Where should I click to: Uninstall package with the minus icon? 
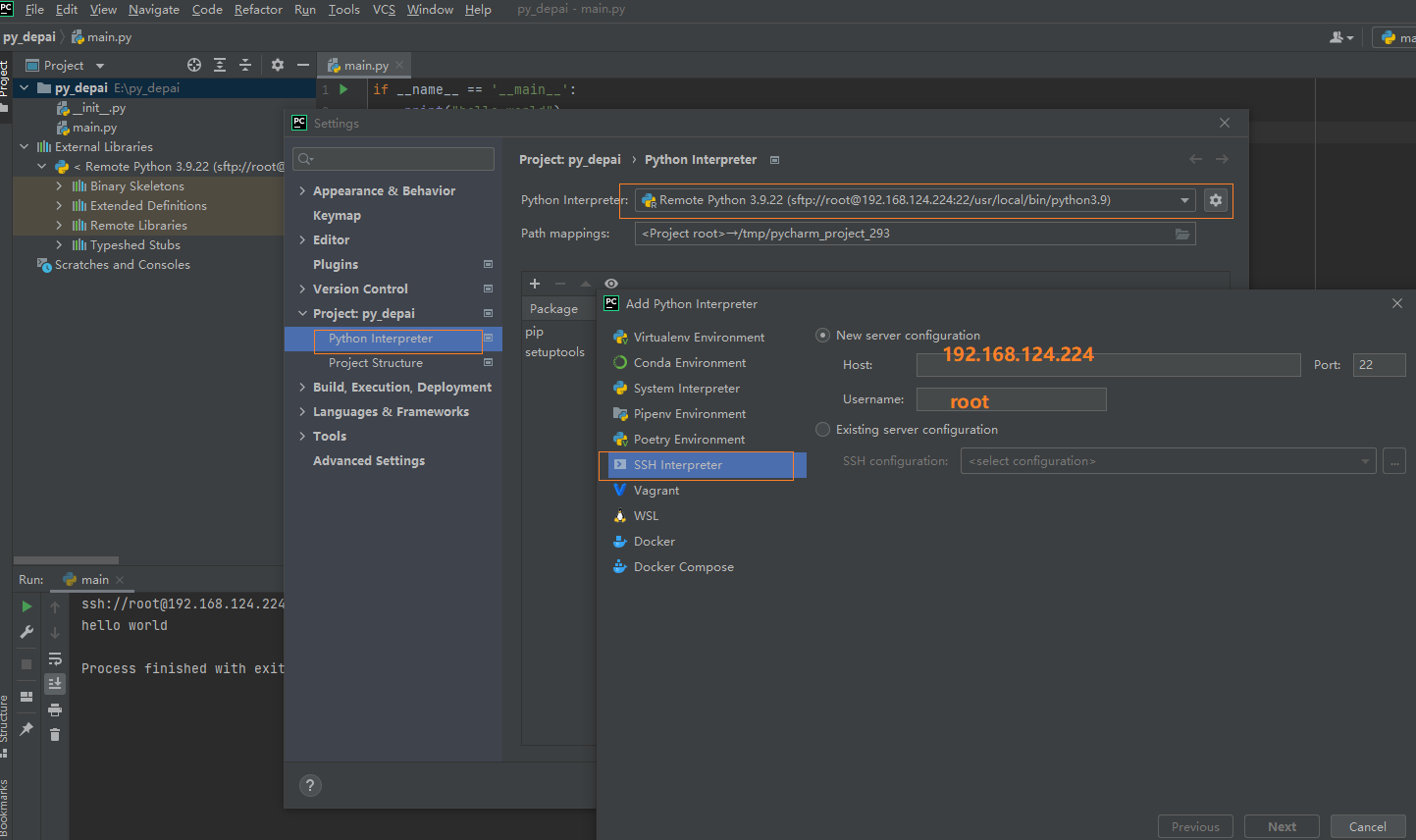pyautogui.click(x=560, y=284)
